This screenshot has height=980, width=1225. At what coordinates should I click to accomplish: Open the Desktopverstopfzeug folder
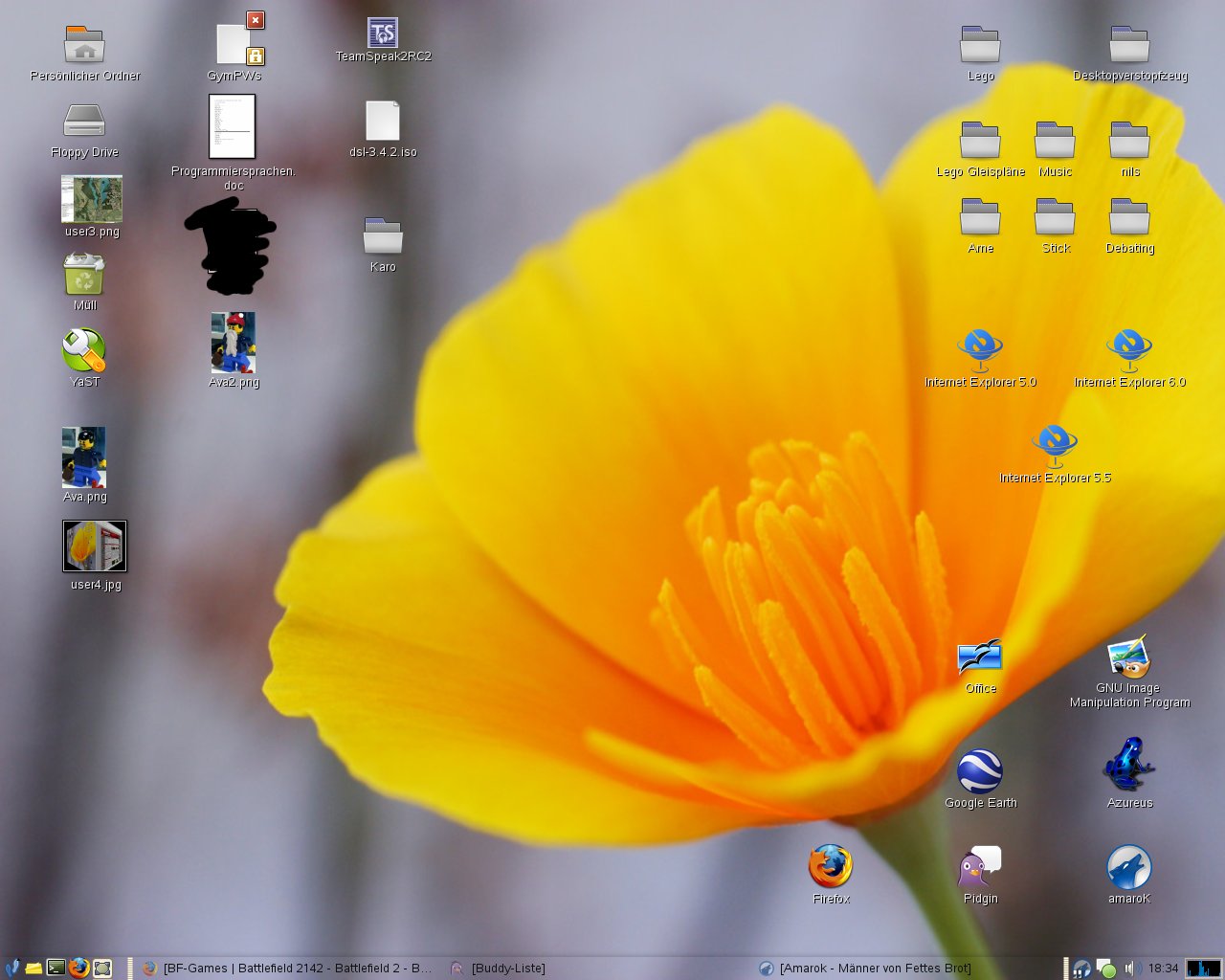(1129, 45)
